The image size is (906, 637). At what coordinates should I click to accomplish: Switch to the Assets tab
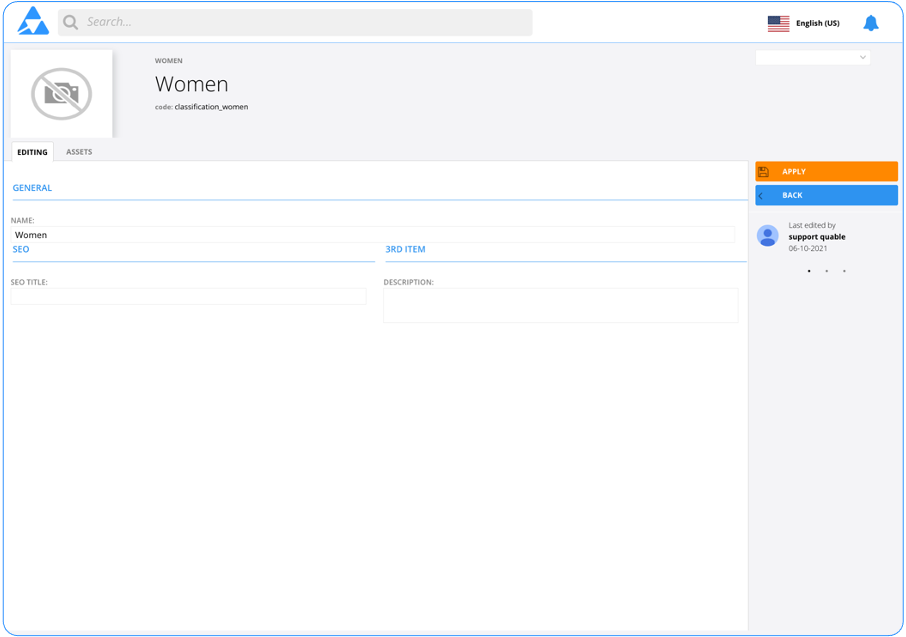point(79,152)
